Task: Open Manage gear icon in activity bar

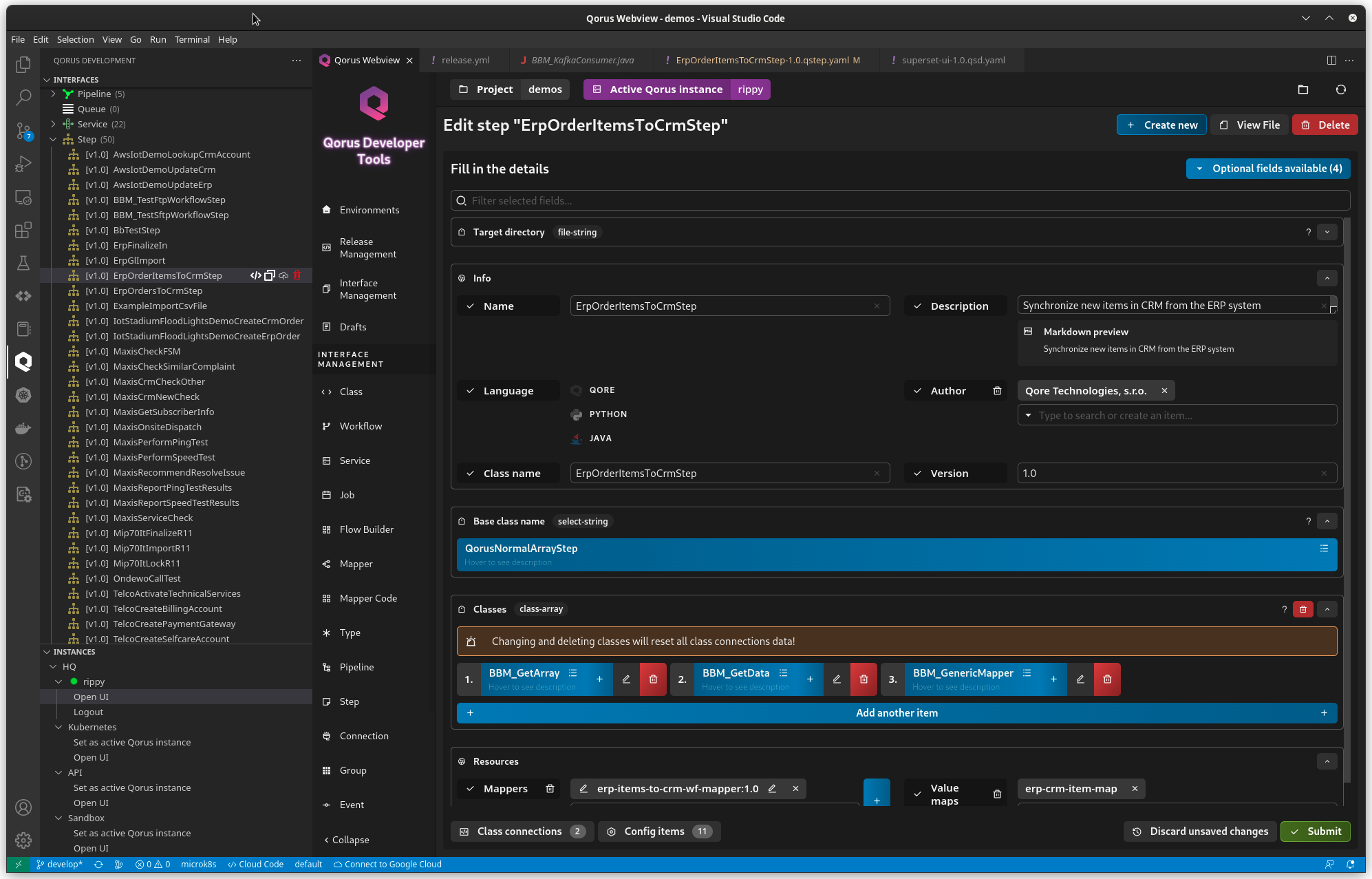Action: tap(23, 840)
